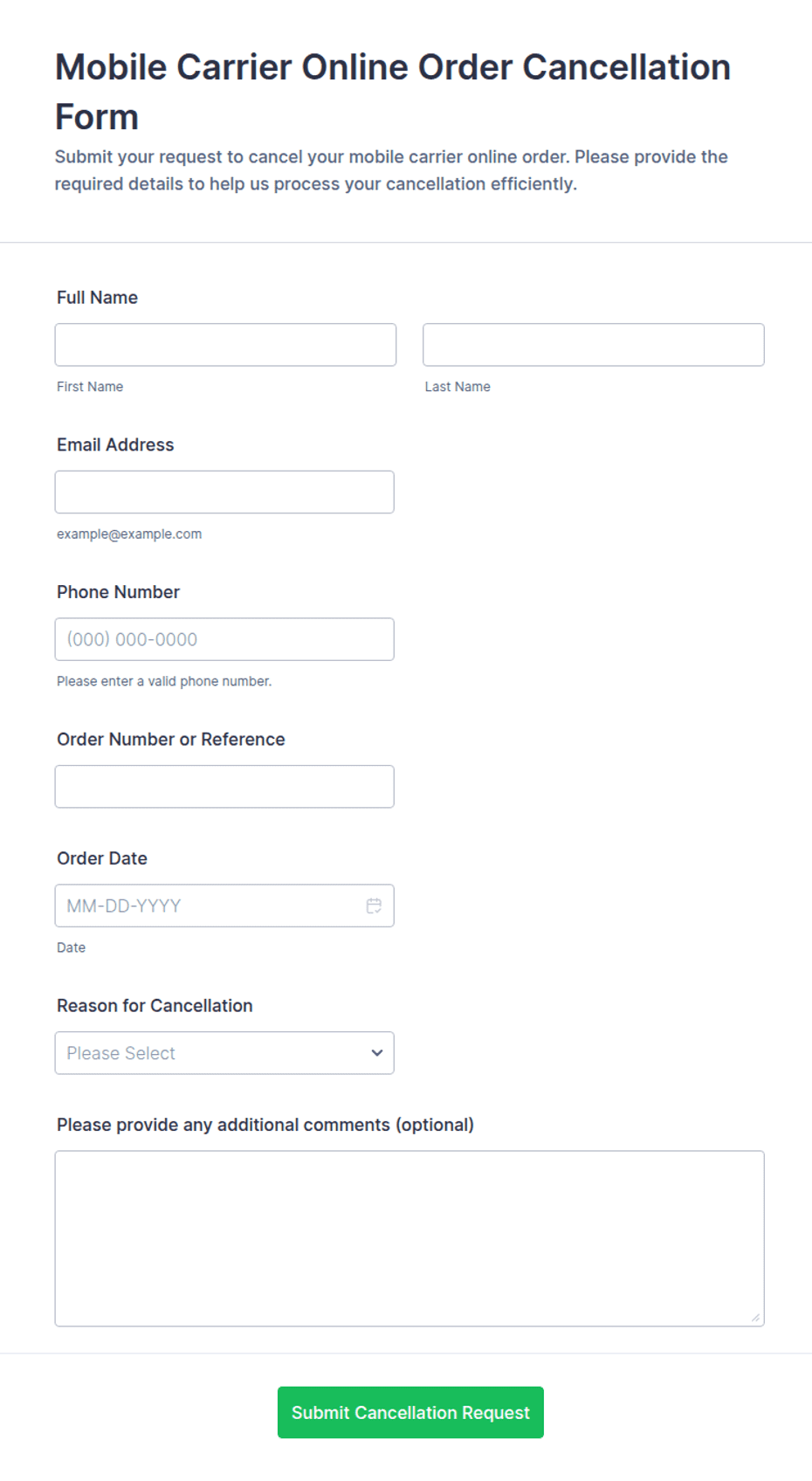This screenshot has width=812, height=1481.
Task: Click the Full Name label
Action: tap(97, 298)
